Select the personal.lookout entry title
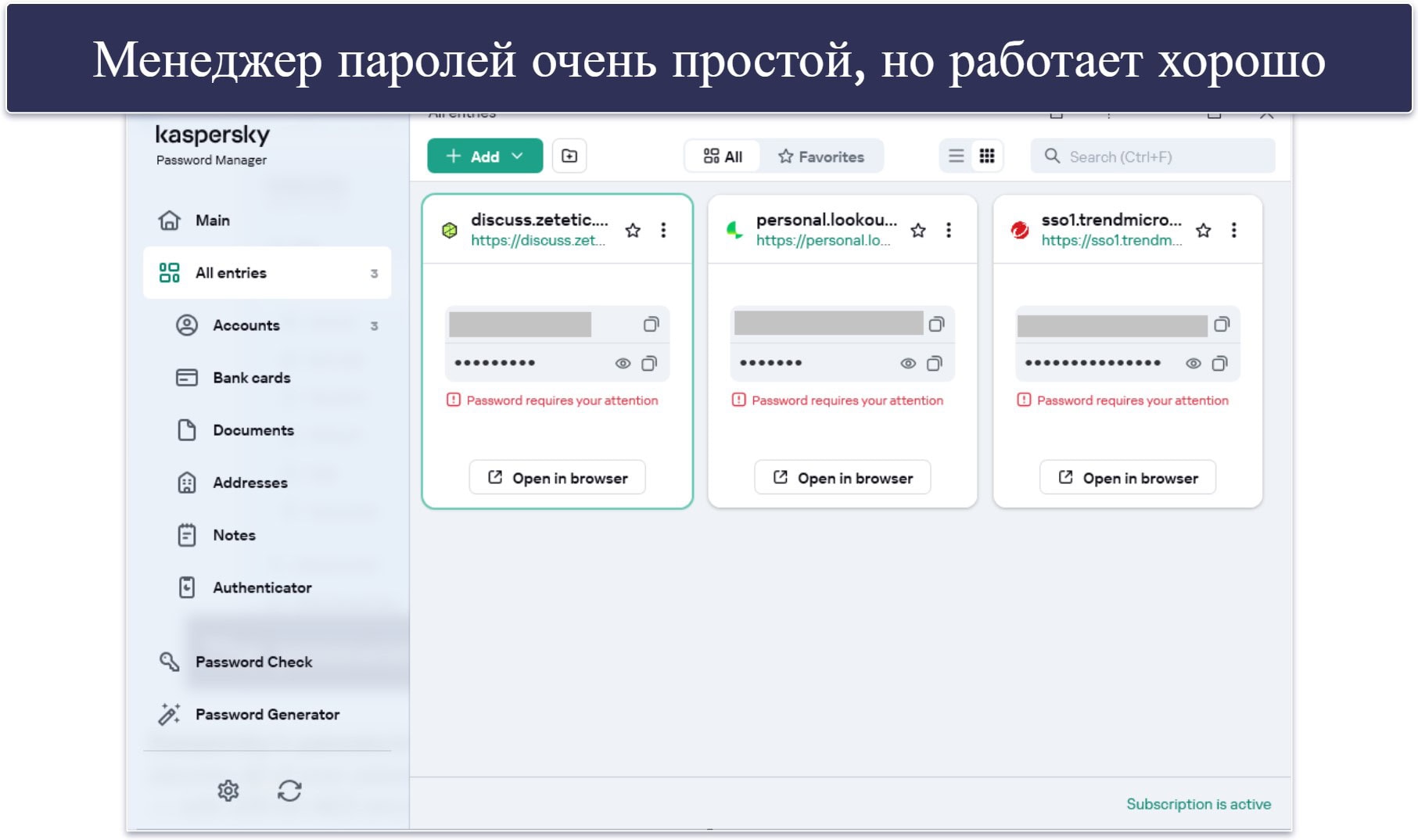The image size is (1418, 840). [827, 220]
